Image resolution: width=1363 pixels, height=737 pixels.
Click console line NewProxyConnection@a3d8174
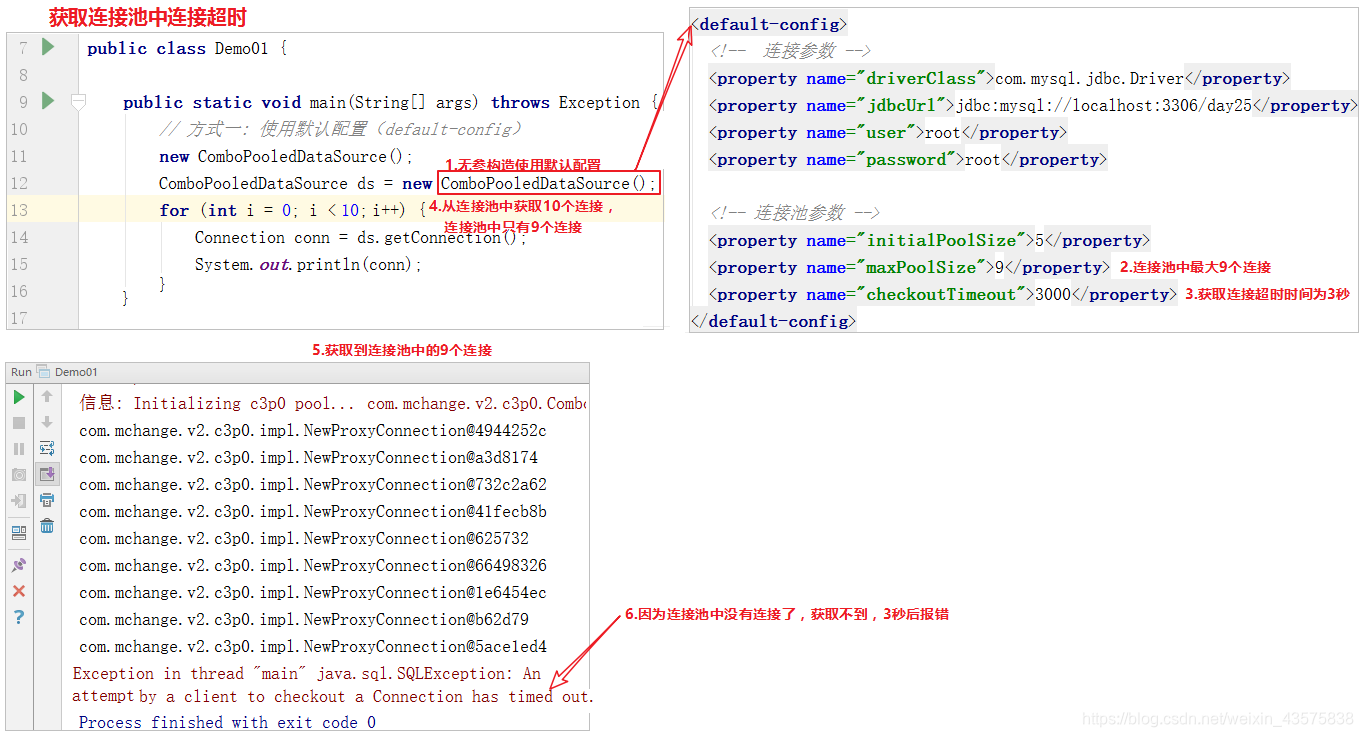point(308,458)
